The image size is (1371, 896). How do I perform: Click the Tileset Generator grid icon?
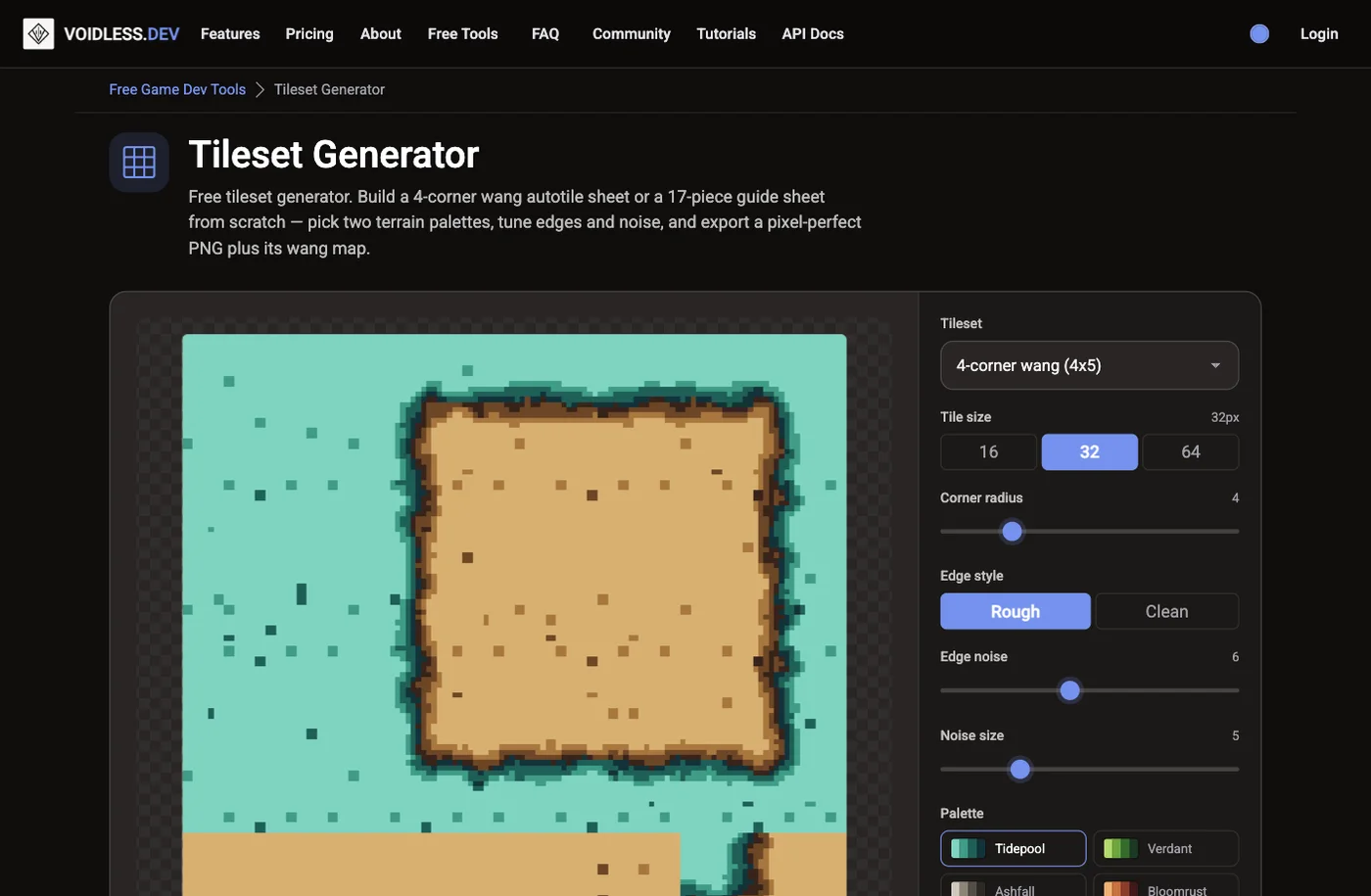tap(139, 162)
